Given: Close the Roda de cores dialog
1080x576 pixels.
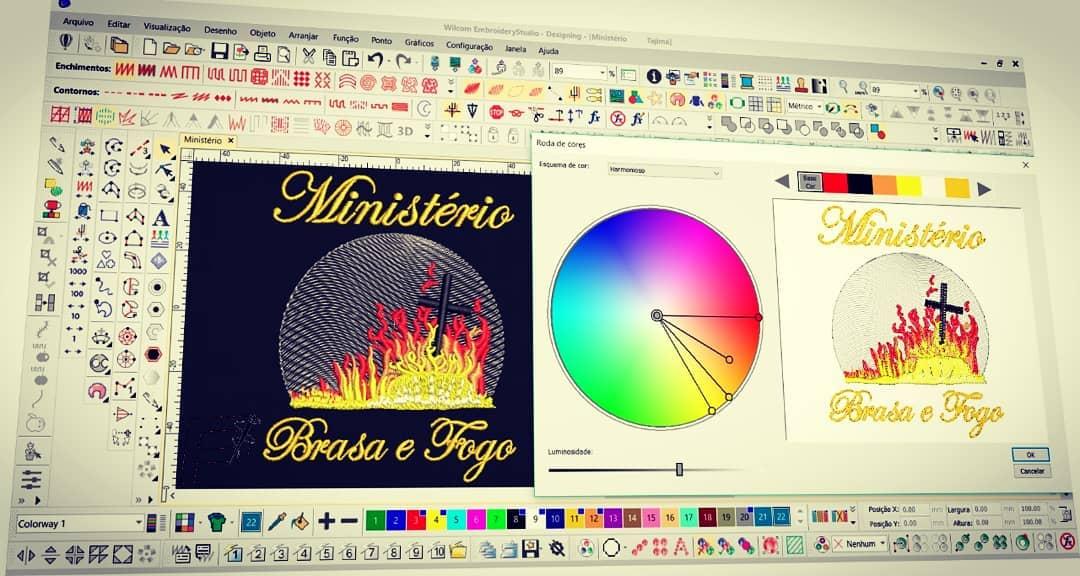Looking at the screenshot, I should pyautogui.click(x=1026, y=165).
